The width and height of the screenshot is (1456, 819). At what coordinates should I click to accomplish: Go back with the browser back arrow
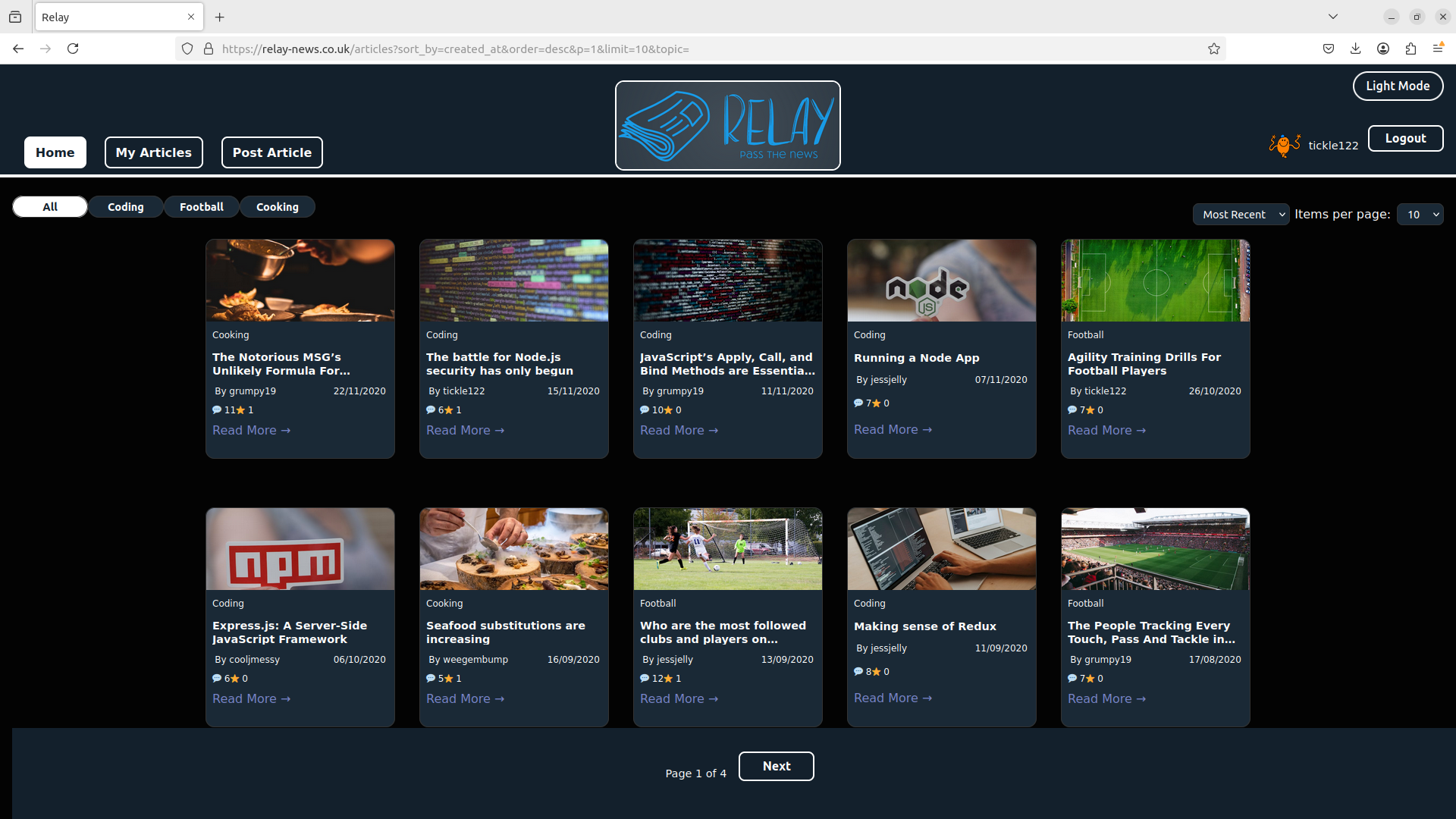18,49
